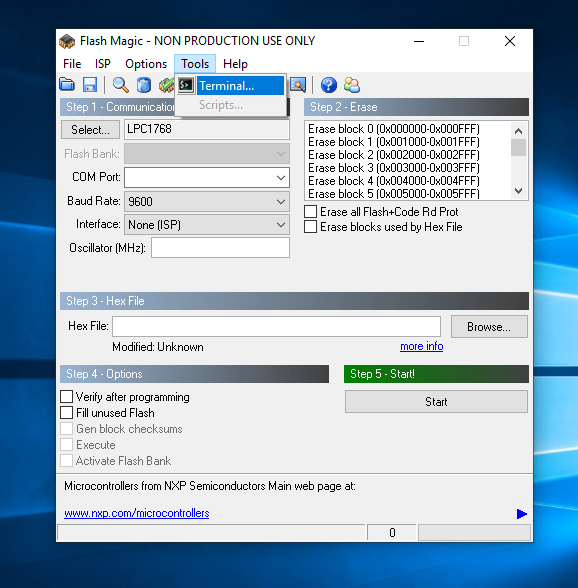Image resolution: width=578 pixels, height=588 pixels.
Task: Enable Fill unused Flash checkbox
Action: 66,412
